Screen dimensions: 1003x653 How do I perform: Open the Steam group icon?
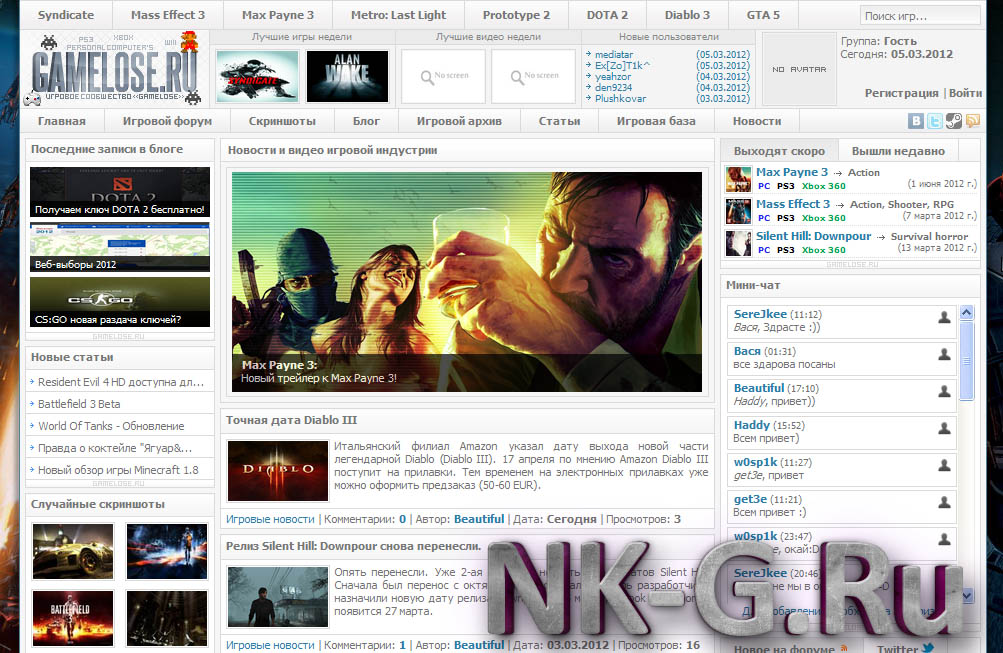954,121
